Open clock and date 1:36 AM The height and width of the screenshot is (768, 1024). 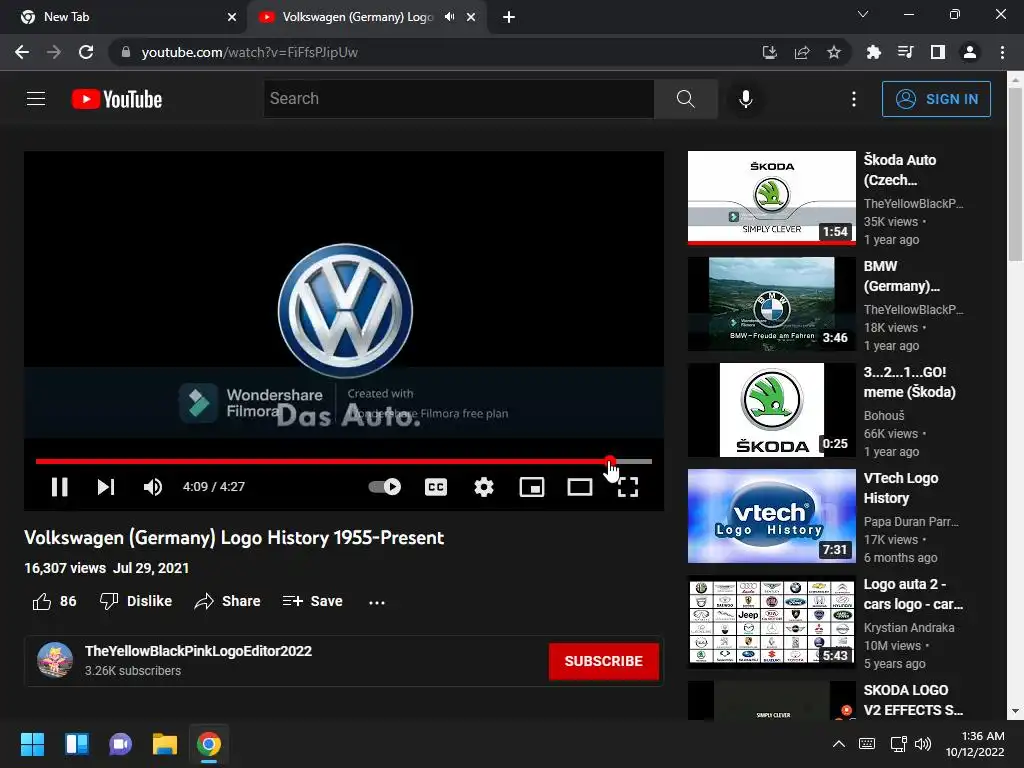975,744
